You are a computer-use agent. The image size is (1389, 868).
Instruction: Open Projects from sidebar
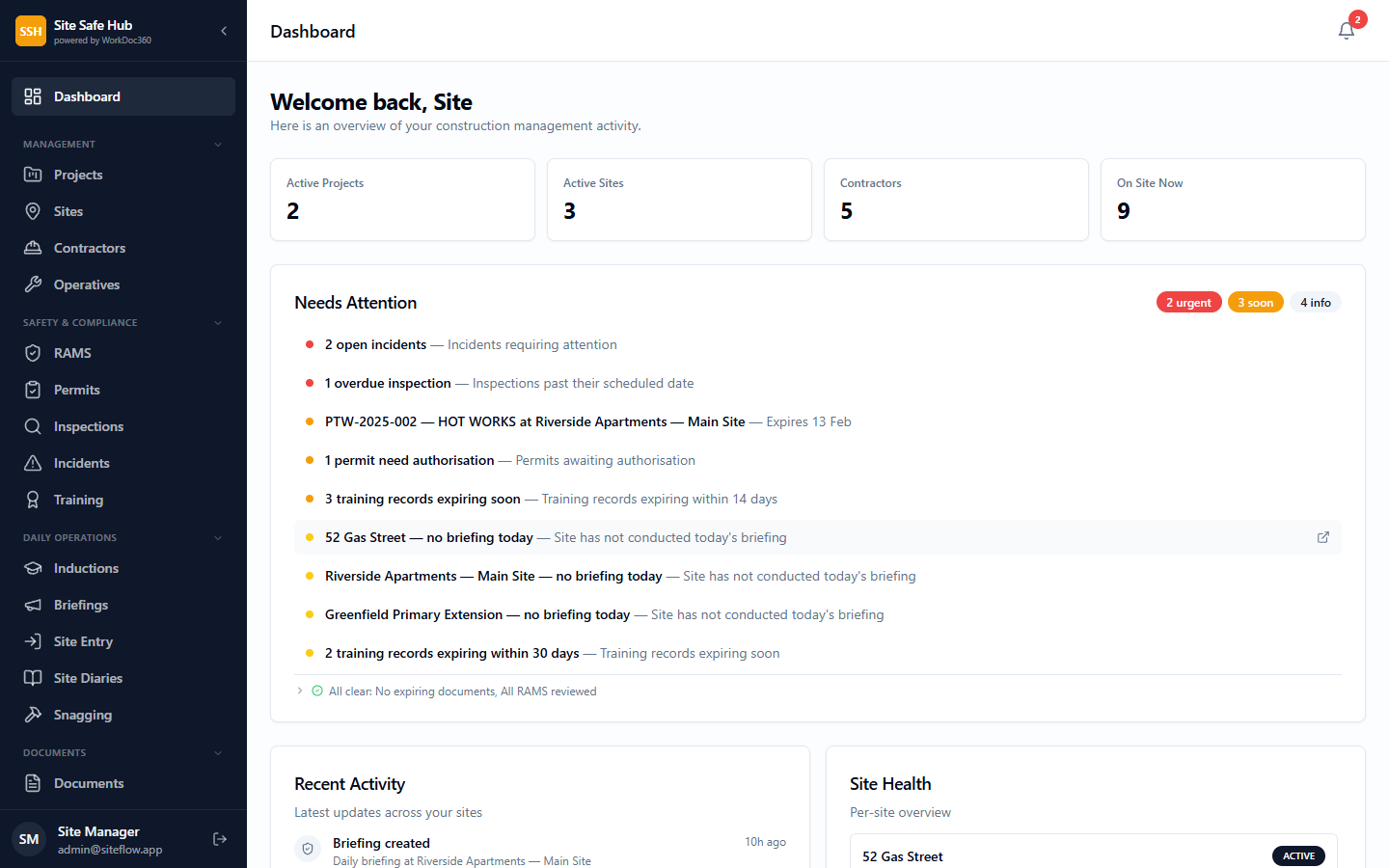coord(123,175)
